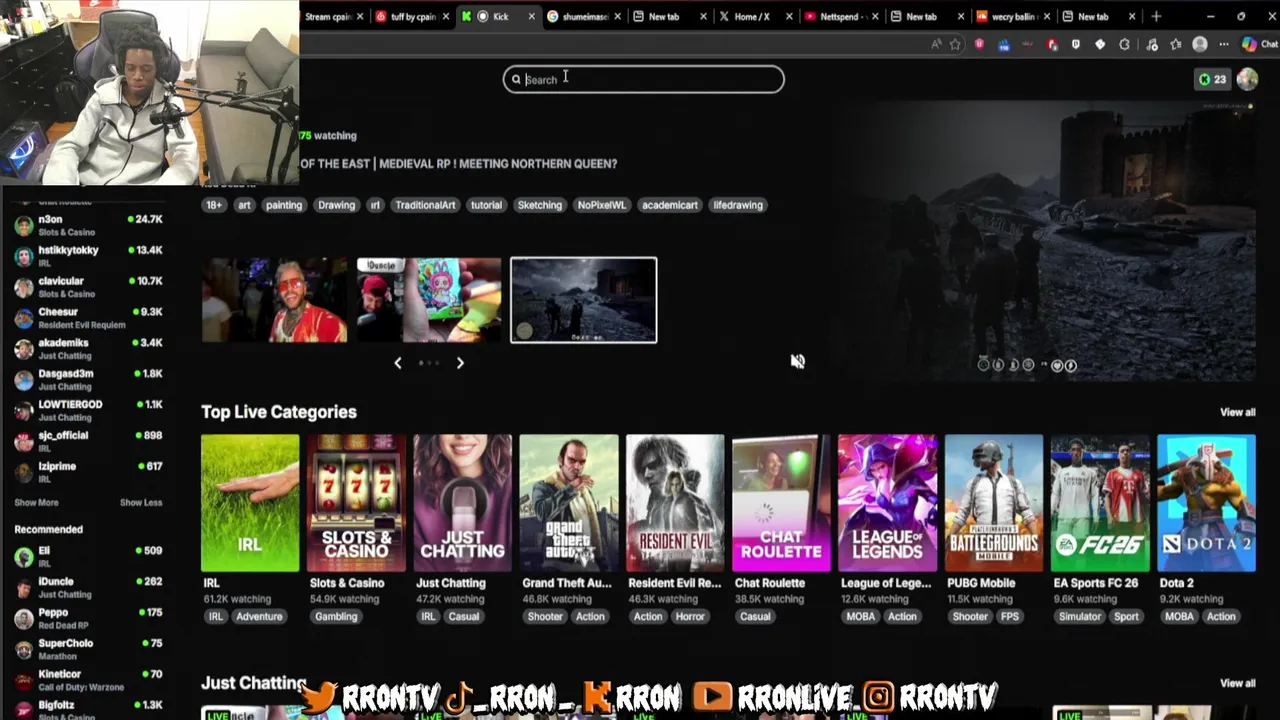Image resolution: width=1280 pixels, height=720 pixels.
Task: Open Iziprime's avatar in sidebar
Action: pyautogui.click(x=23, y=472)
